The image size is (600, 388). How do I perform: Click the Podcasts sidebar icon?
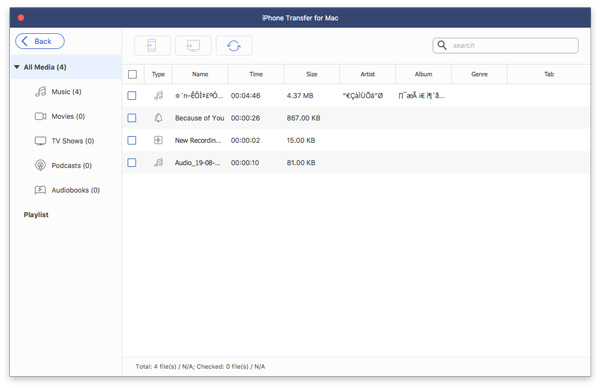(x=41, y=165)
